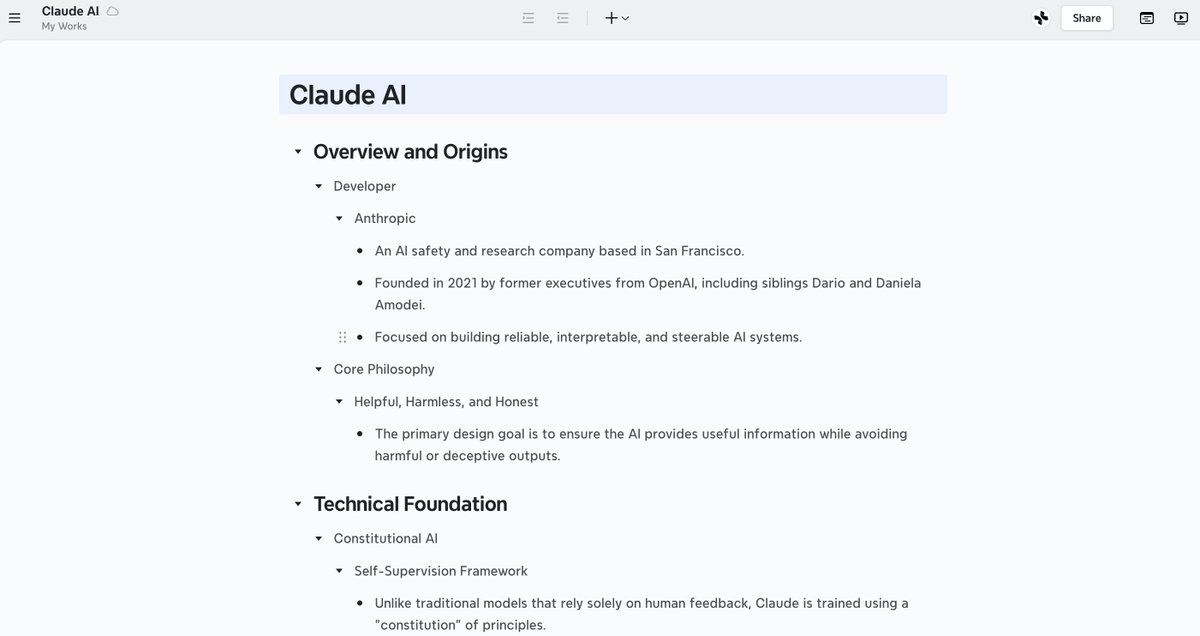
Task: Click the Share button
Action: [1087, 18]
